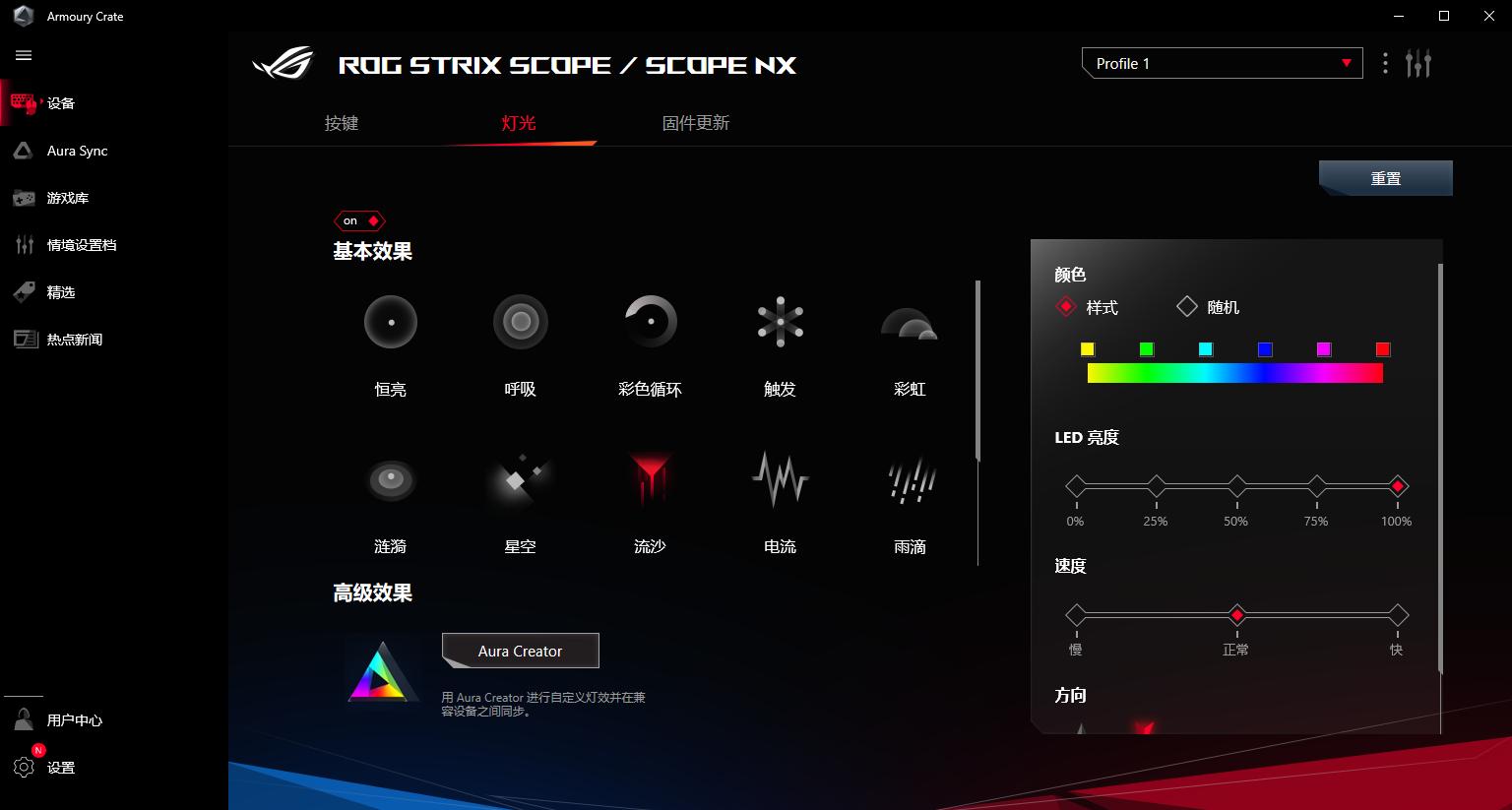Viewport: 1512px width, 810px height.
Task: Switch to the 灯光 lighting tab
Action: [x=519, y=123]
